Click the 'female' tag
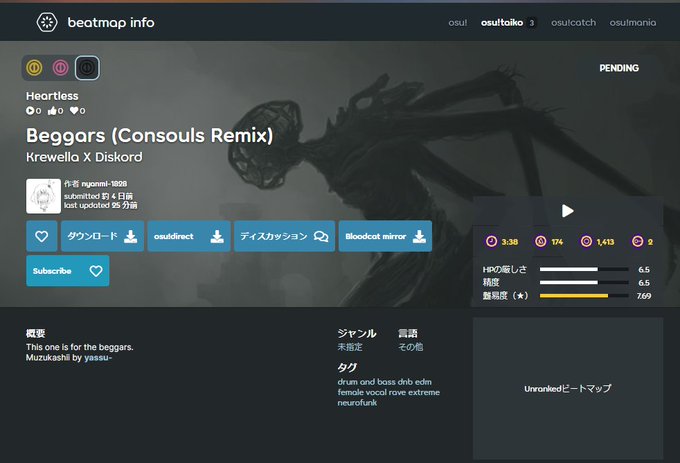 click(x=350, y=392)
